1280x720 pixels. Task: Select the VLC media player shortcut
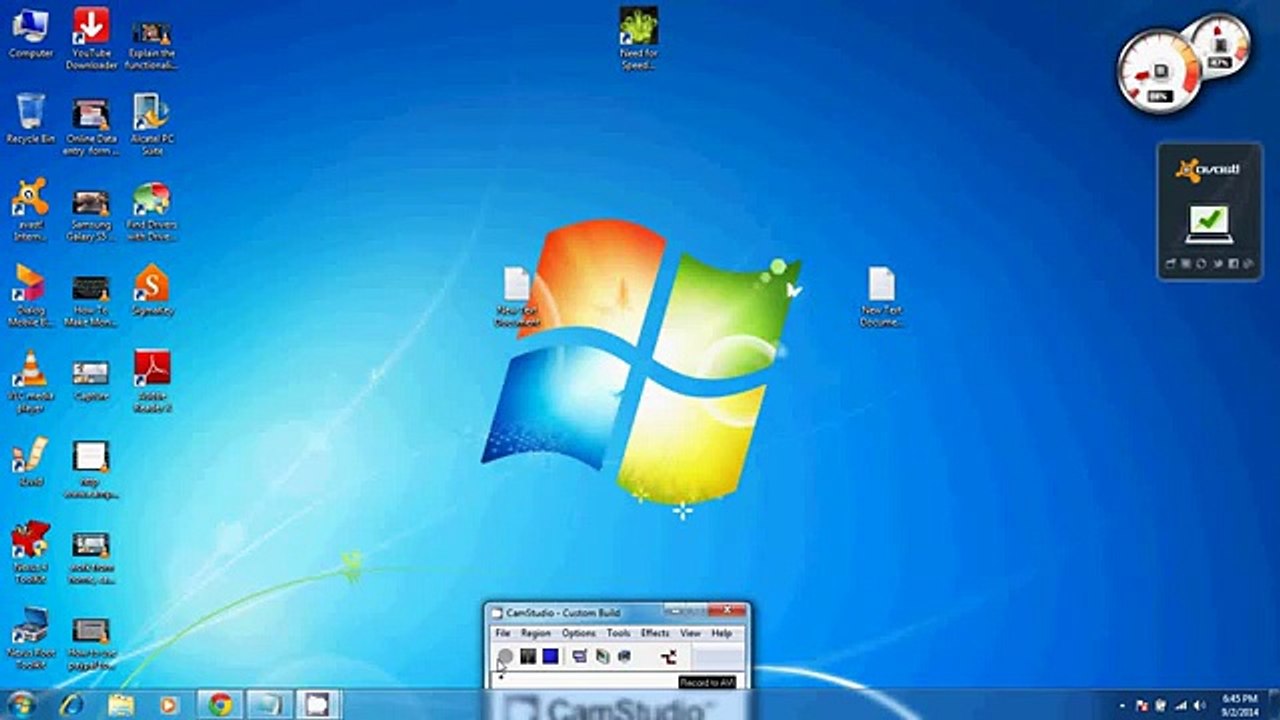(x=31, y=383)
